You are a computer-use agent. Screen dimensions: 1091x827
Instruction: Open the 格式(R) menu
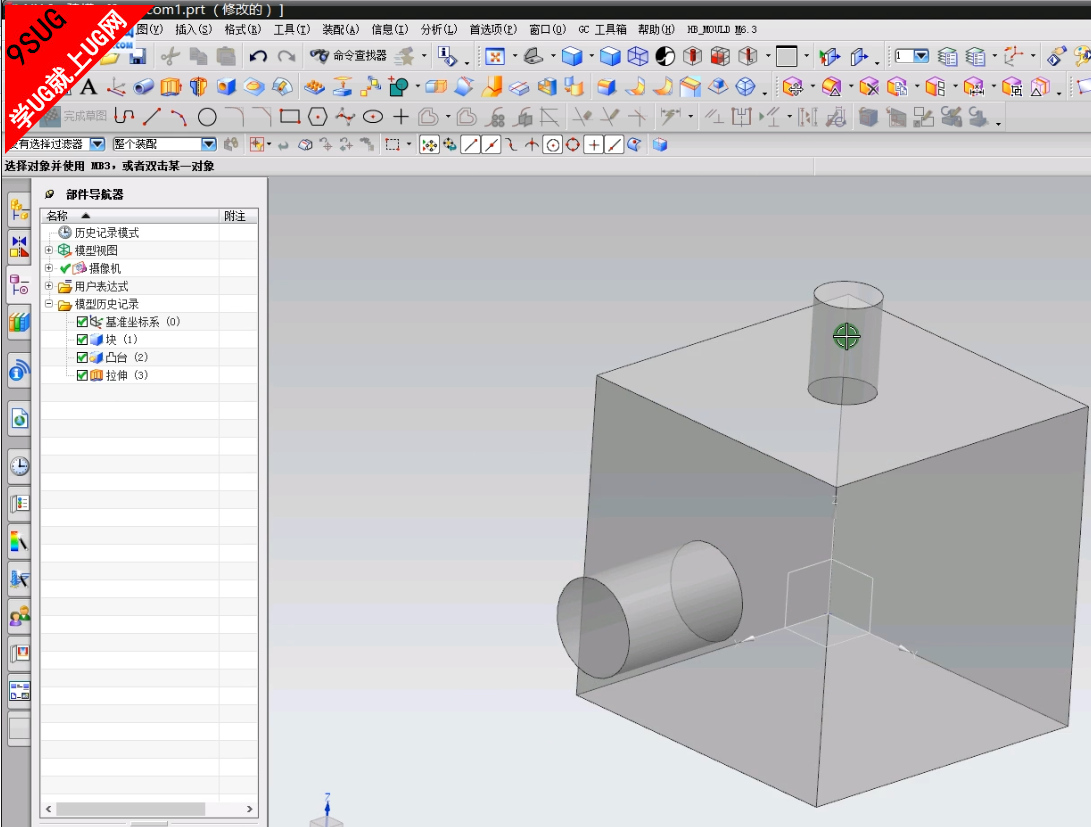(x=242, y=29)
